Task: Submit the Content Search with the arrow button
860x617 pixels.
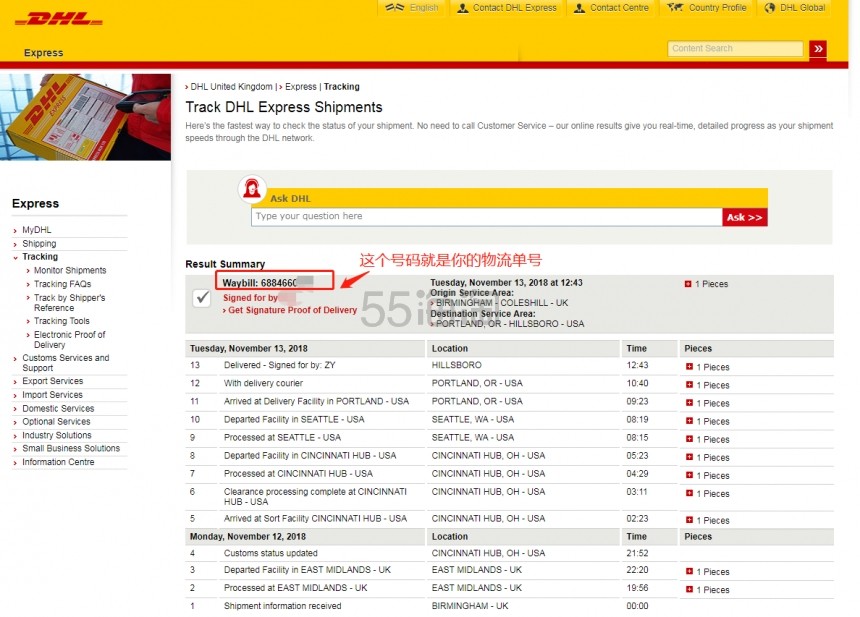Action: (818, 49)
